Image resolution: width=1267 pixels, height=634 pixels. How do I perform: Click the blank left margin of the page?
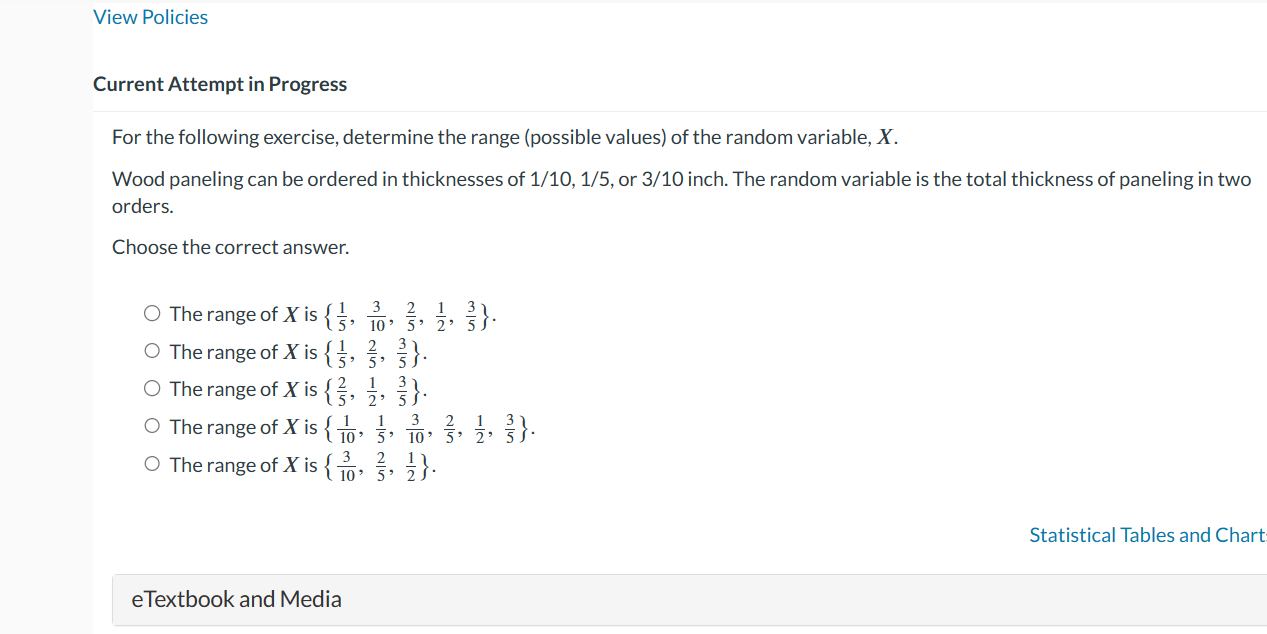pos(45,300)
